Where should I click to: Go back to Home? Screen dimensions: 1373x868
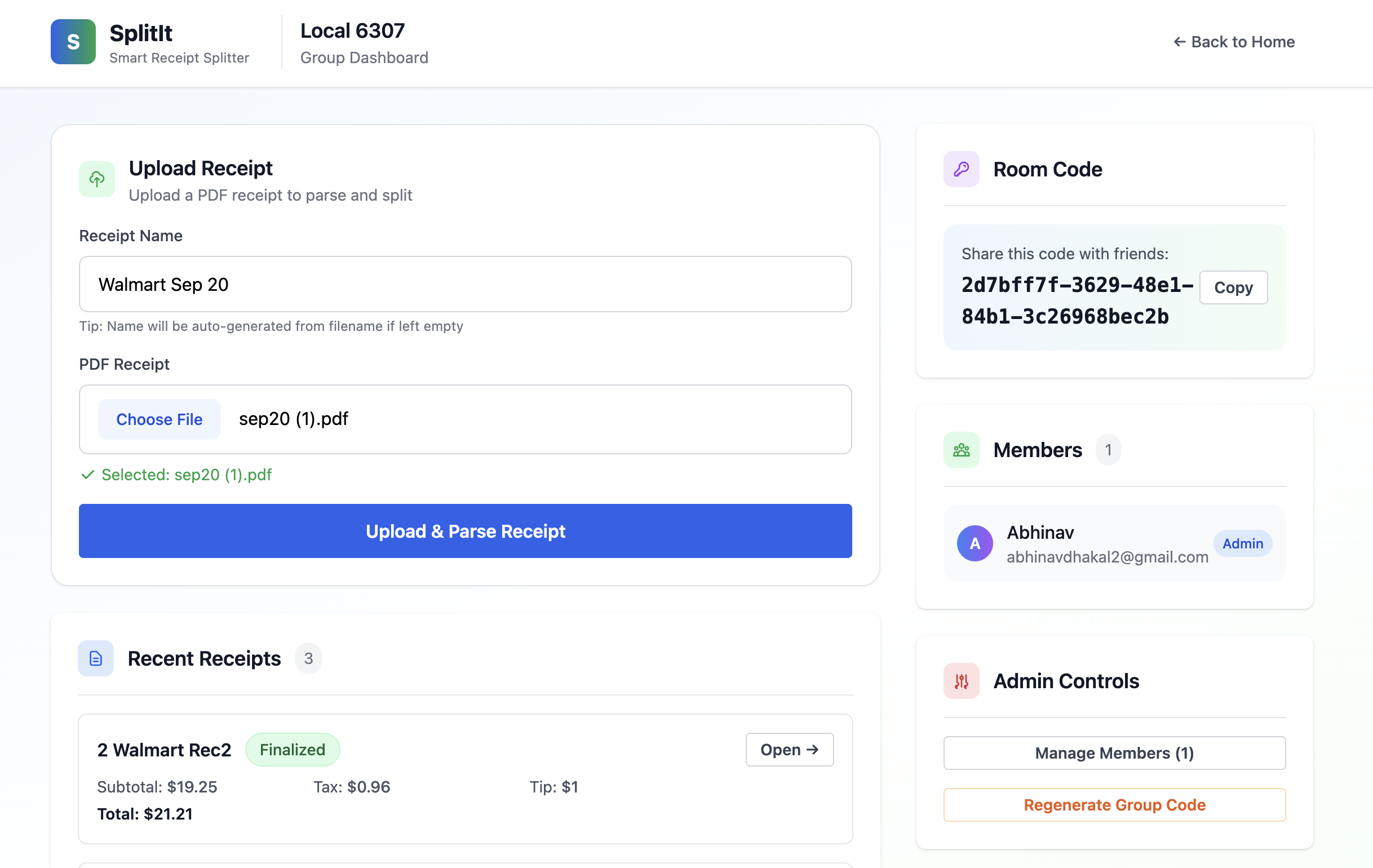[x=1234, y=42]
